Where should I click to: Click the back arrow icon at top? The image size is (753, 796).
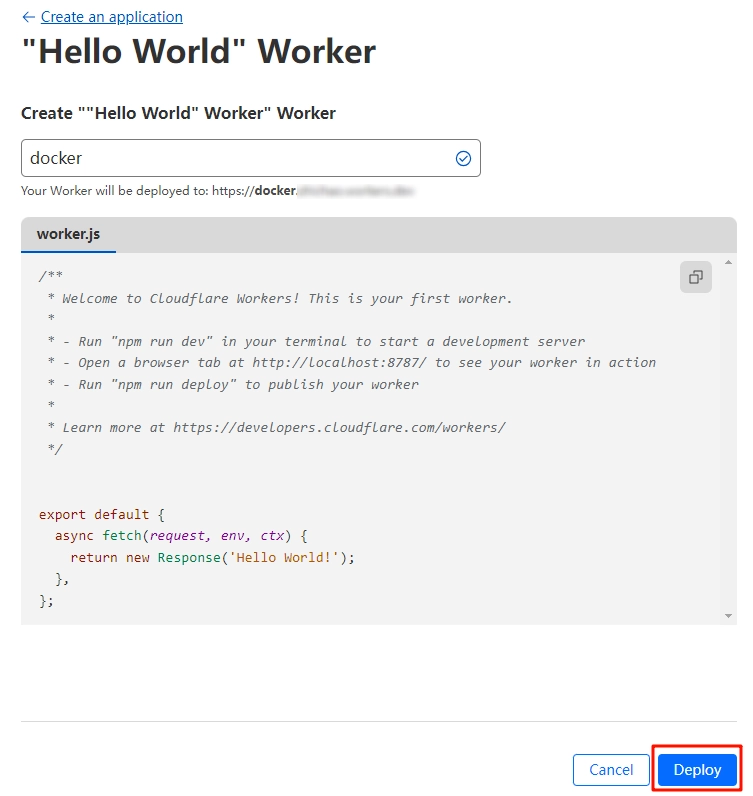(28, 17)
